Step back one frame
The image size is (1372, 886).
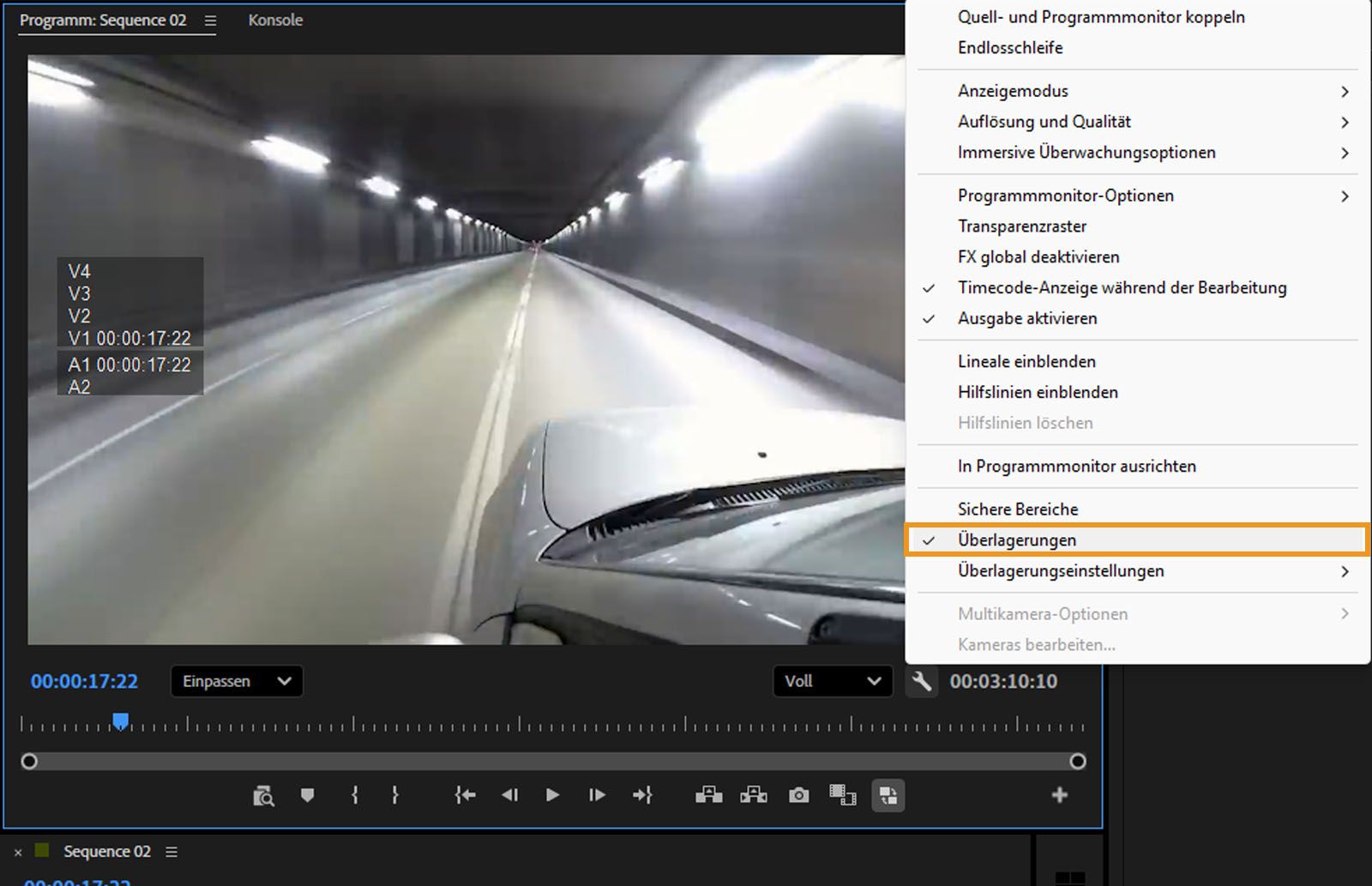click(x=509, y=795)
